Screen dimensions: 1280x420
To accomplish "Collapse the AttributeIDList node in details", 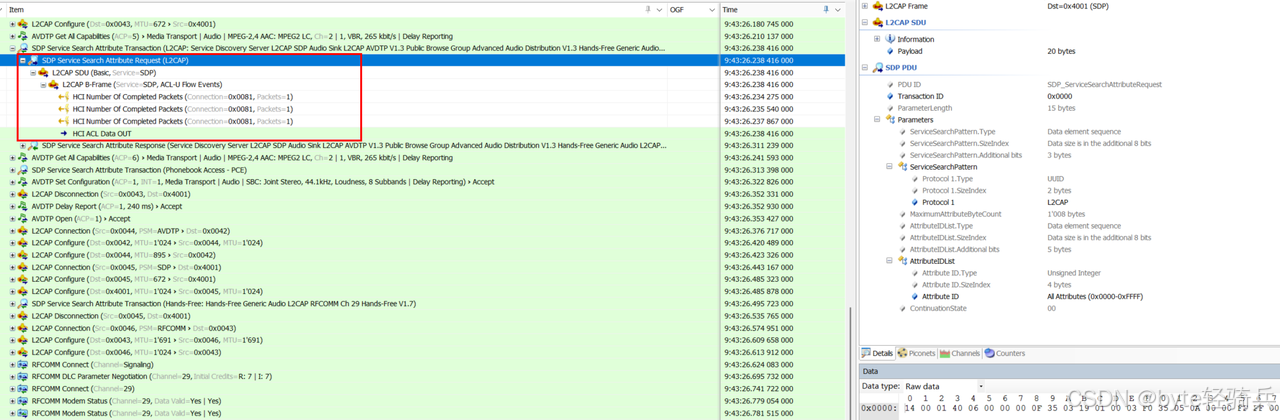I will 889,261.
